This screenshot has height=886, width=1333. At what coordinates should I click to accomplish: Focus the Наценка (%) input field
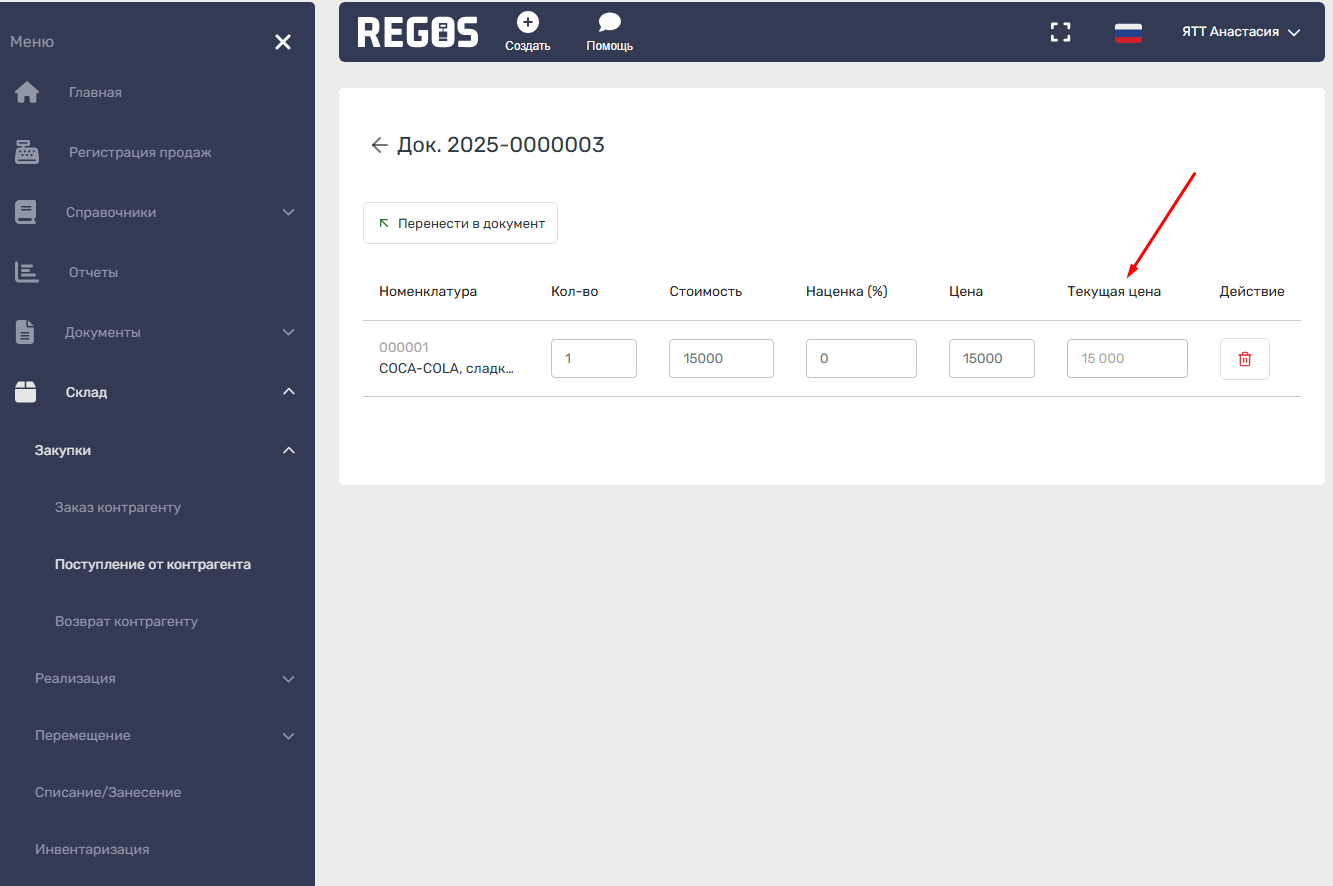coord(860,359)
